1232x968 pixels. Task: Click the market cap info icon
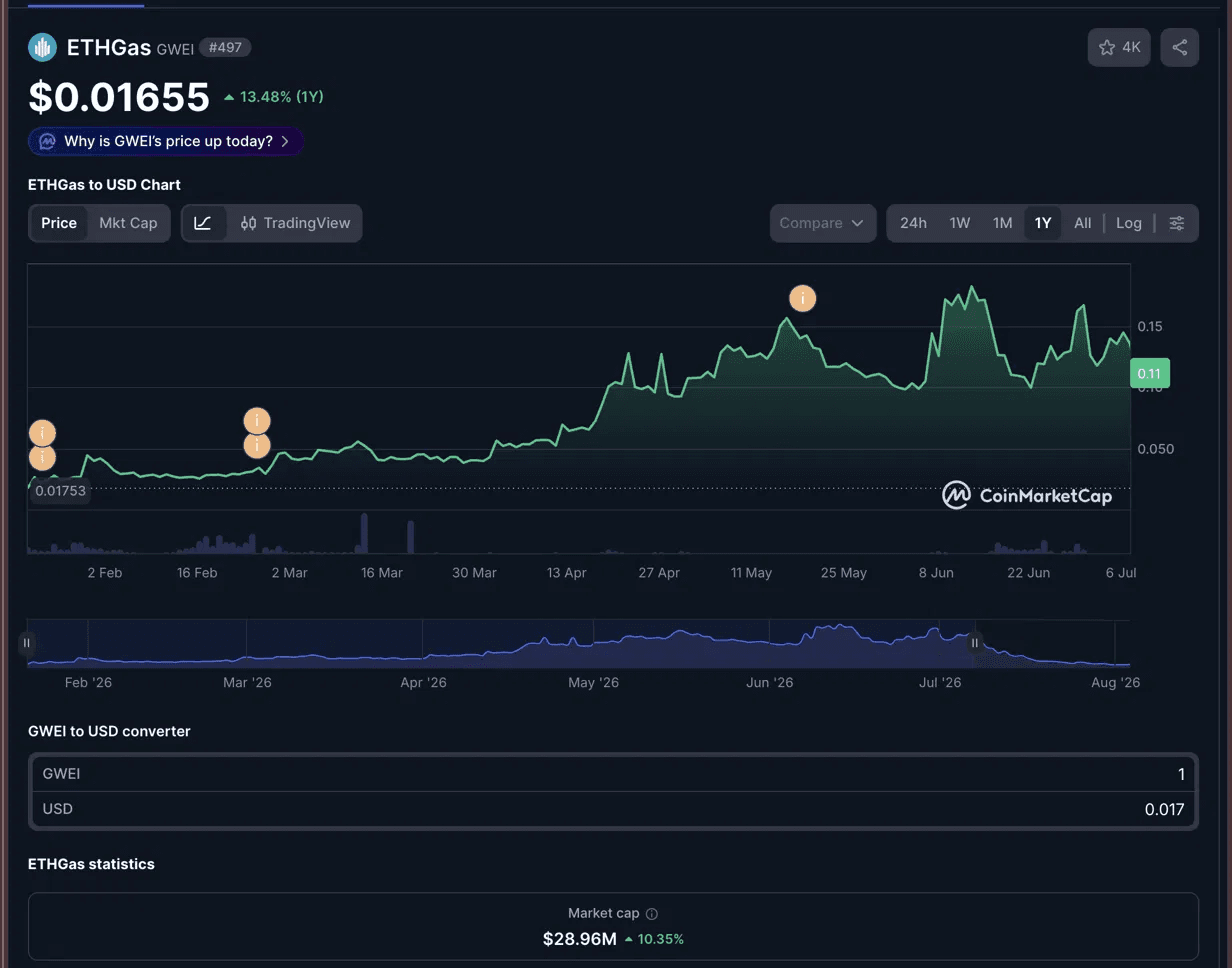(652, 913)
